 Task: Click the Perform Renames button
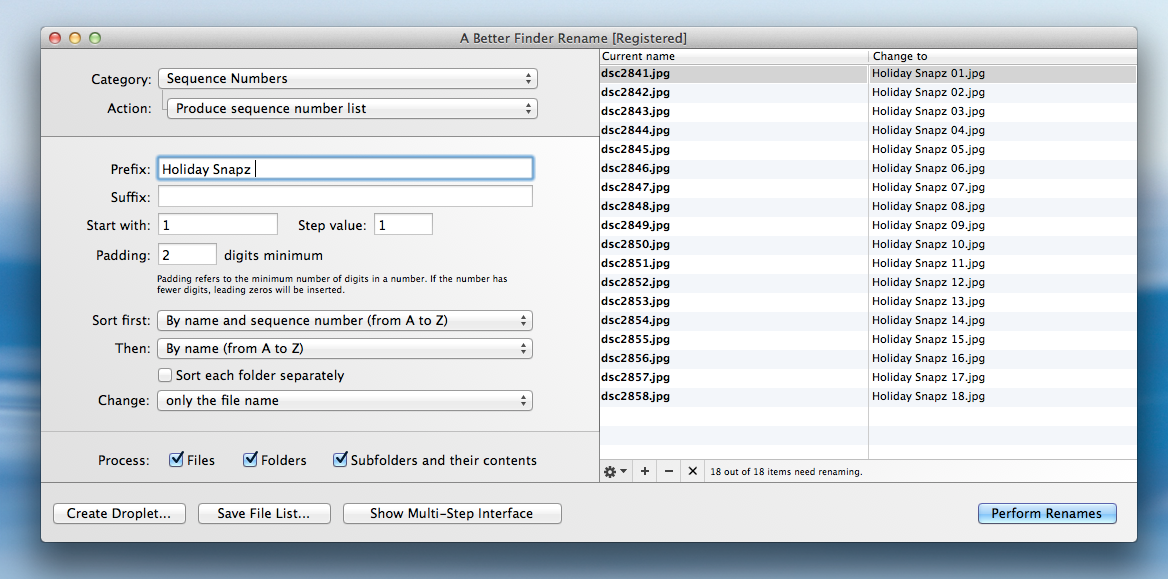coord(1047,513)
